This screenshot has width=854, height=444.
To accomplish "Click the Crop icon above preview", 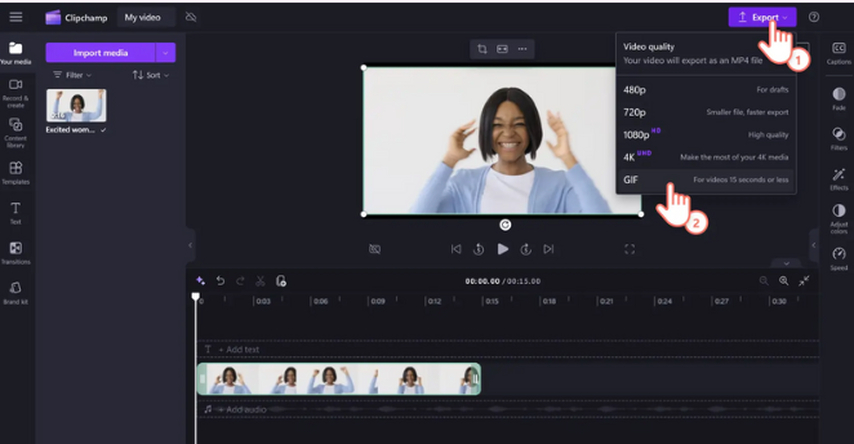I will coord(482,48).
